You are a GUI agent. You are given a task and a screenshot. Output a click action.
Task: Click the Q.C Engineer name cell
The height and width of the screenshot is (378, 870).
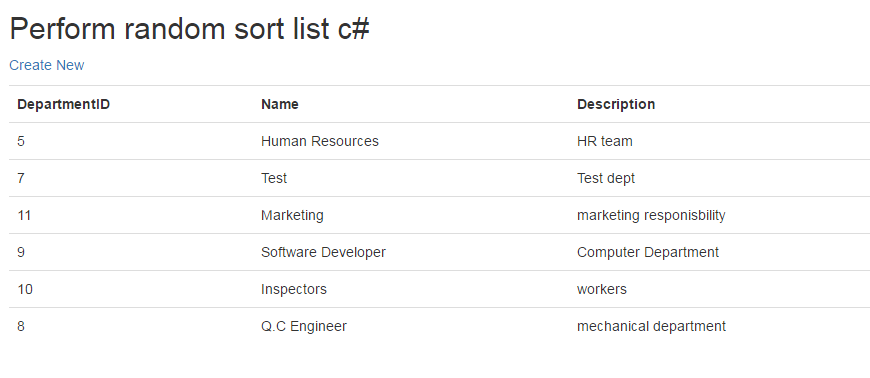pyautogui.click(x=304, y=326)
